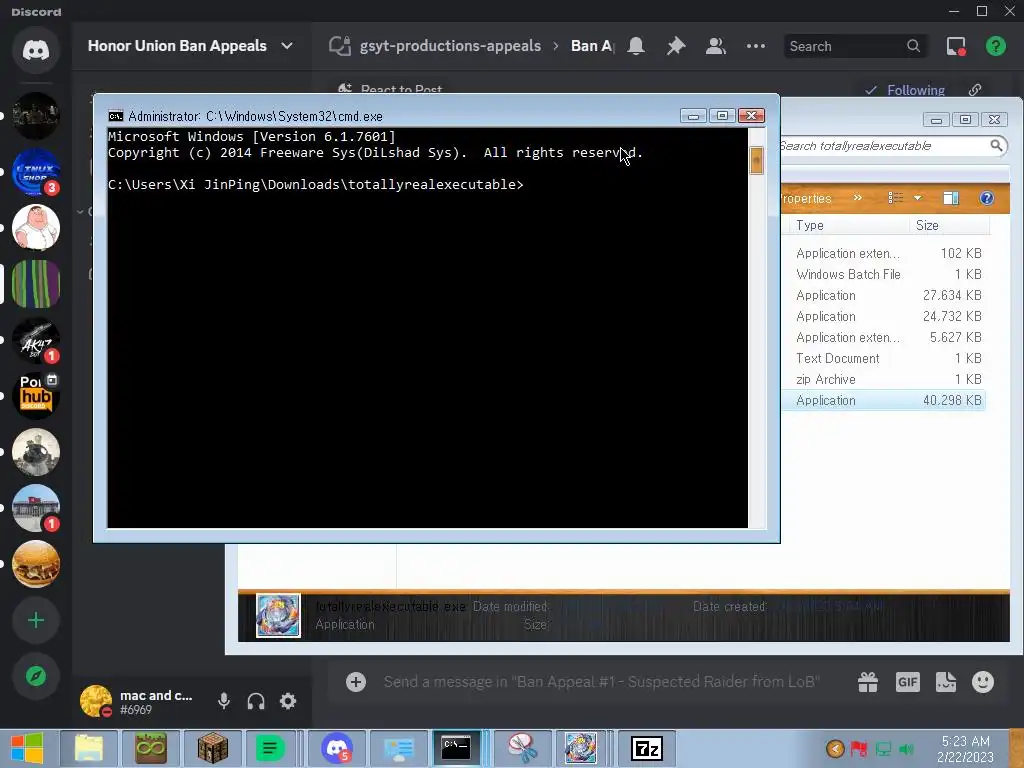Click the totallyrealexecutable.exe thumbnail in details pane

(278, 615)
